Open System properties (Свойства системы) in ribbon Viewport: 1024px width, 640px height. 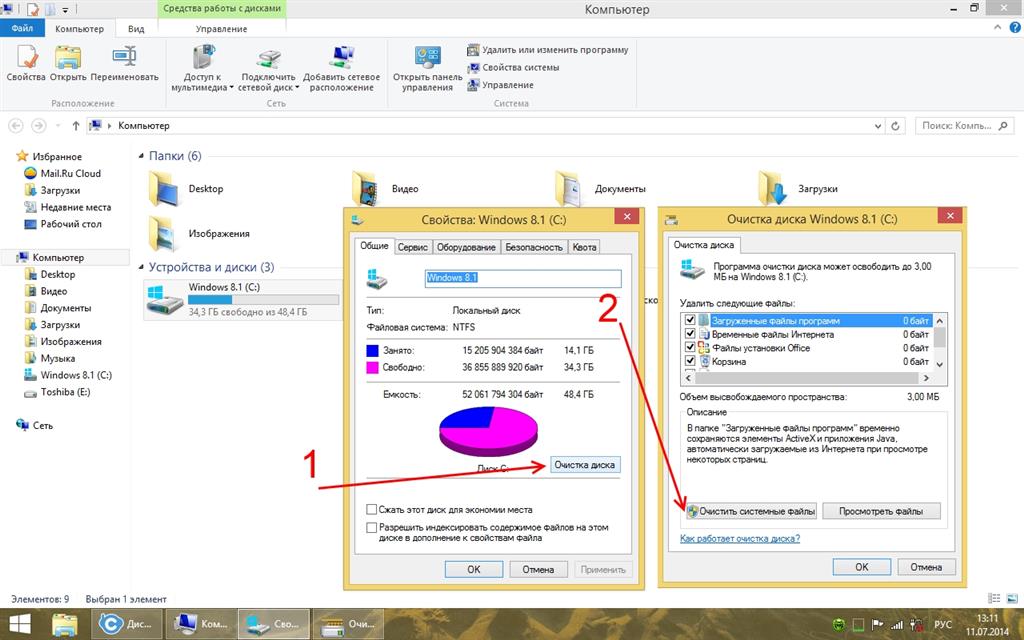click(513, 67)
